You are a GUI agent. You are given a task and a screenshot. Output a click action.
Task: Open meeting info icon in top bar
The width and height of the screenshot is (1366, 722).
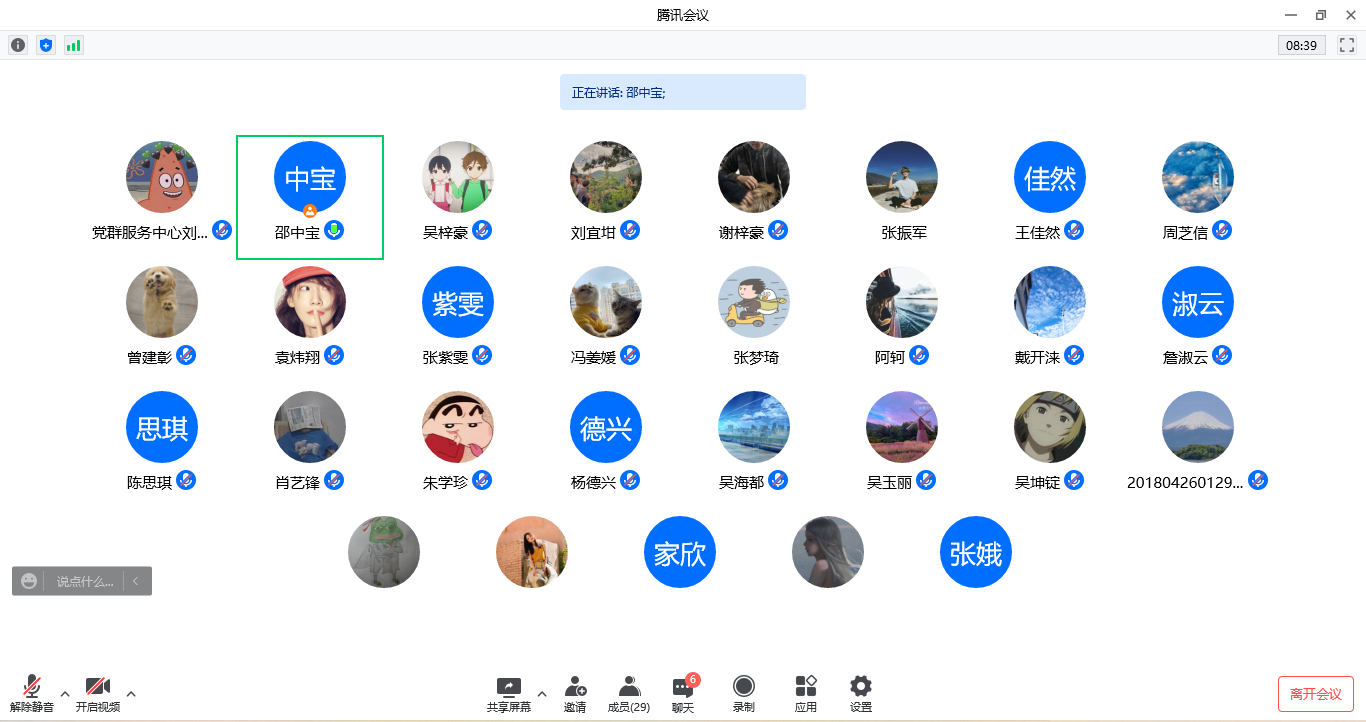(x=18, y=45)
